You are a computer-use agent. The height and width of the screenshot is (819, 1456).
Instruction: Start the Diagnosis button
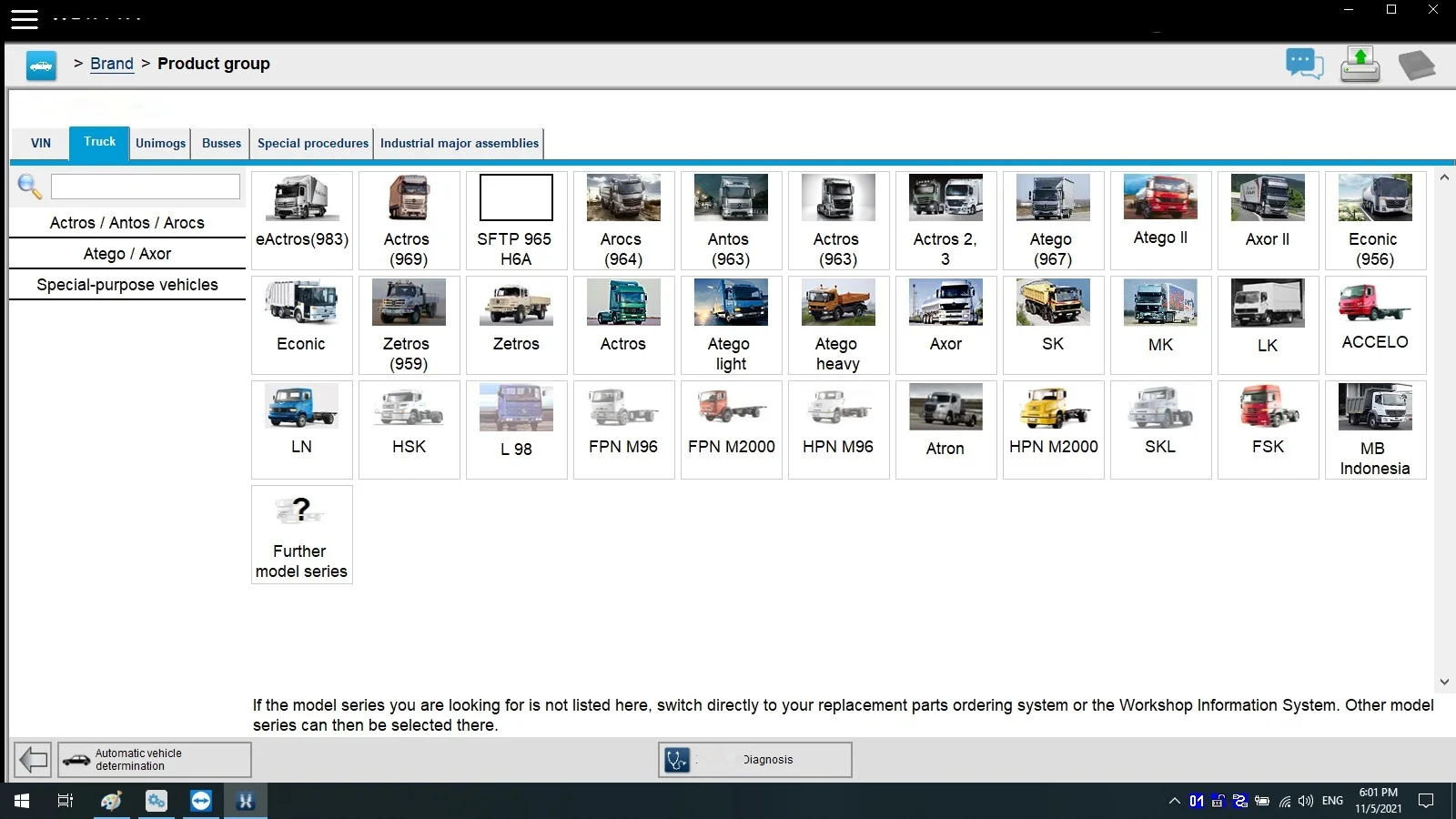[755, 760]
